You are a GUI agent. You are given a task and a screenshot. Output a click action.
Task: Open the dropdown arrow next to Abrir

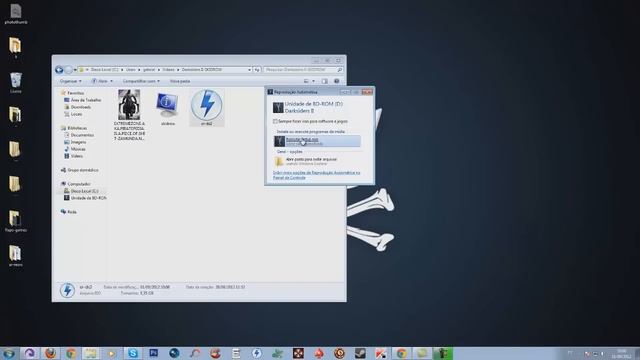[x=111, y=81]
